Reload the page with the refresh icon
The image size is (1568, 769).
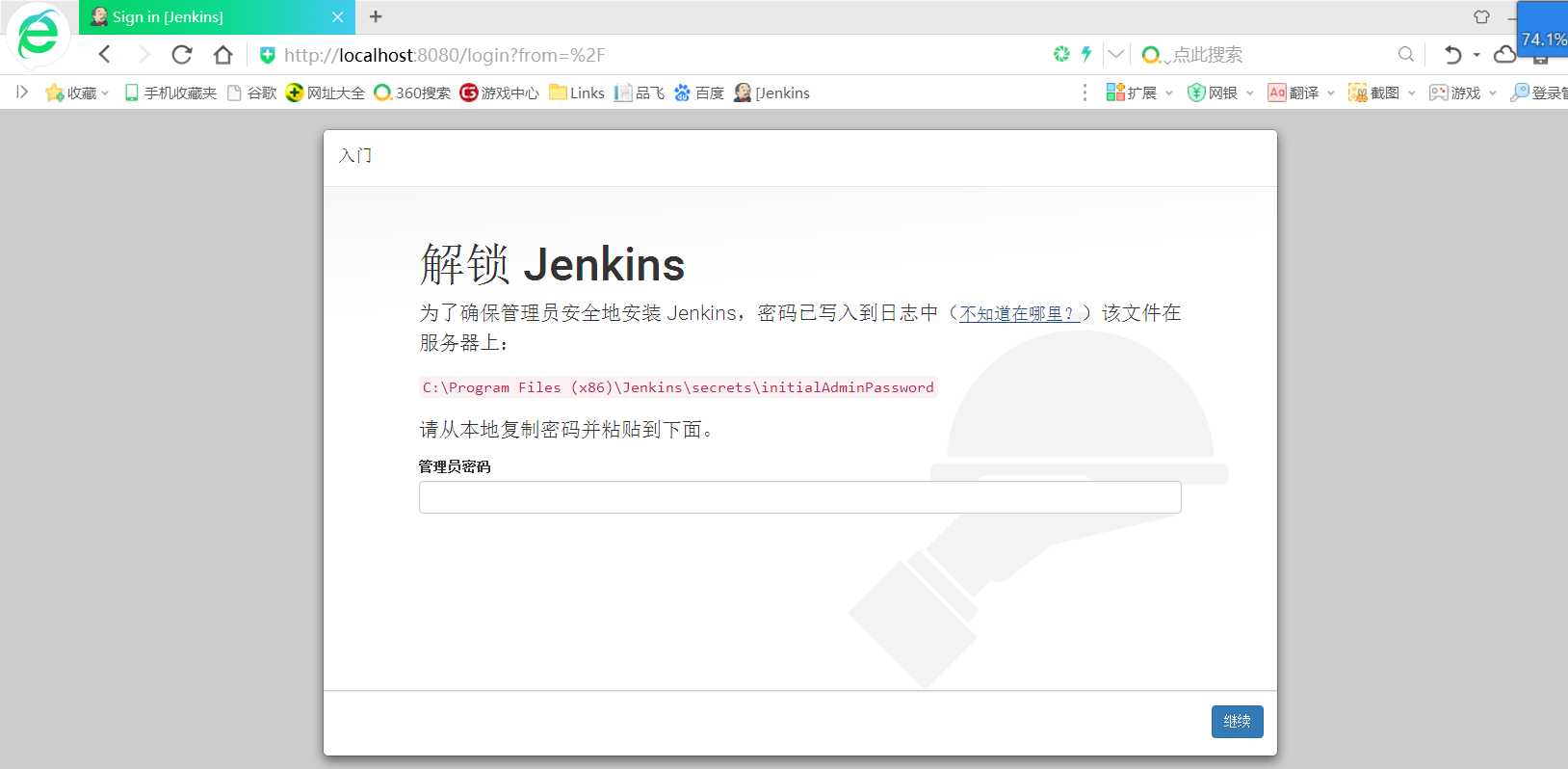[x=182, y=55]
